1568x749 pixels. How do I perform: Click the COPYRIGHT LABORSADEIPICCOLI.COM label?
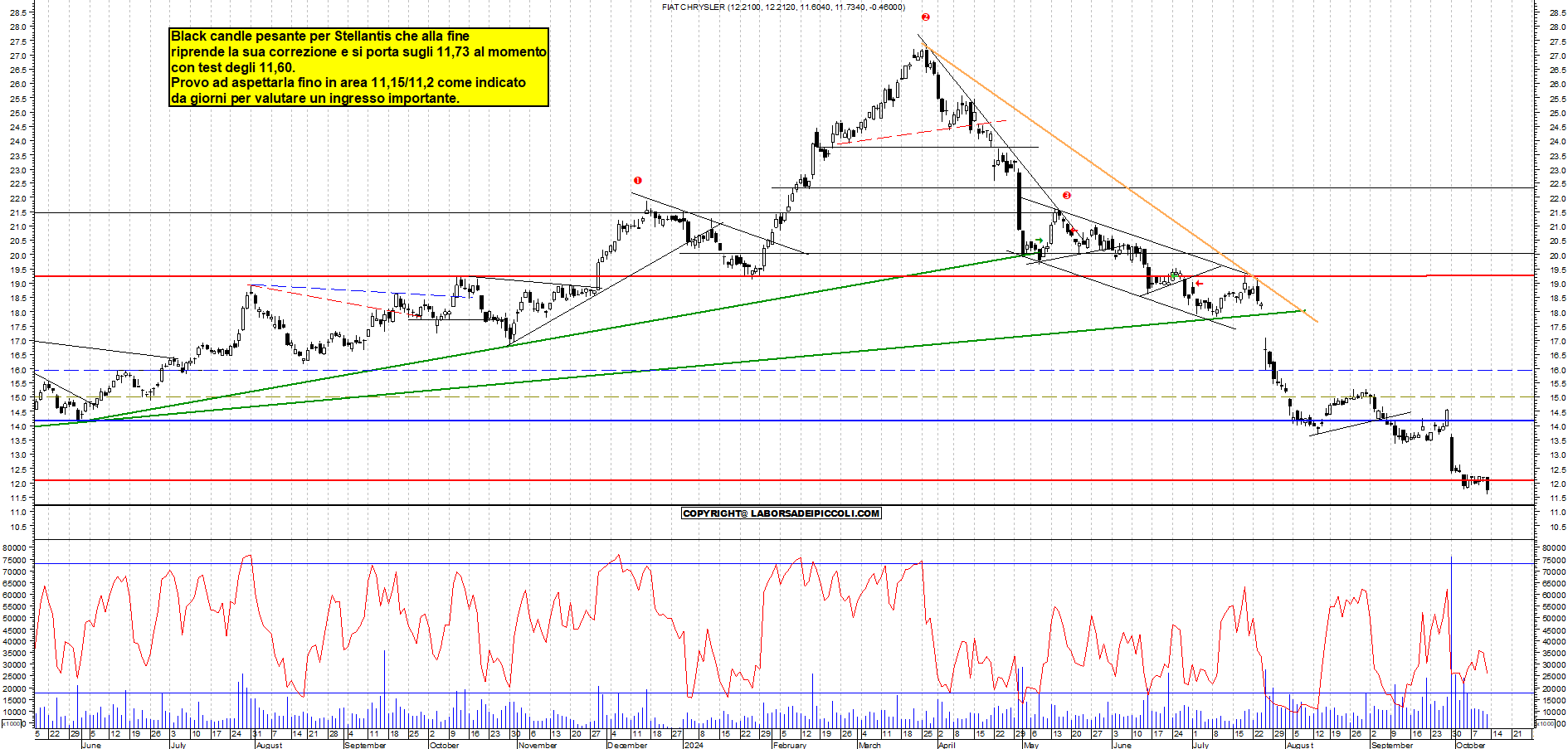tap(781, 513)
